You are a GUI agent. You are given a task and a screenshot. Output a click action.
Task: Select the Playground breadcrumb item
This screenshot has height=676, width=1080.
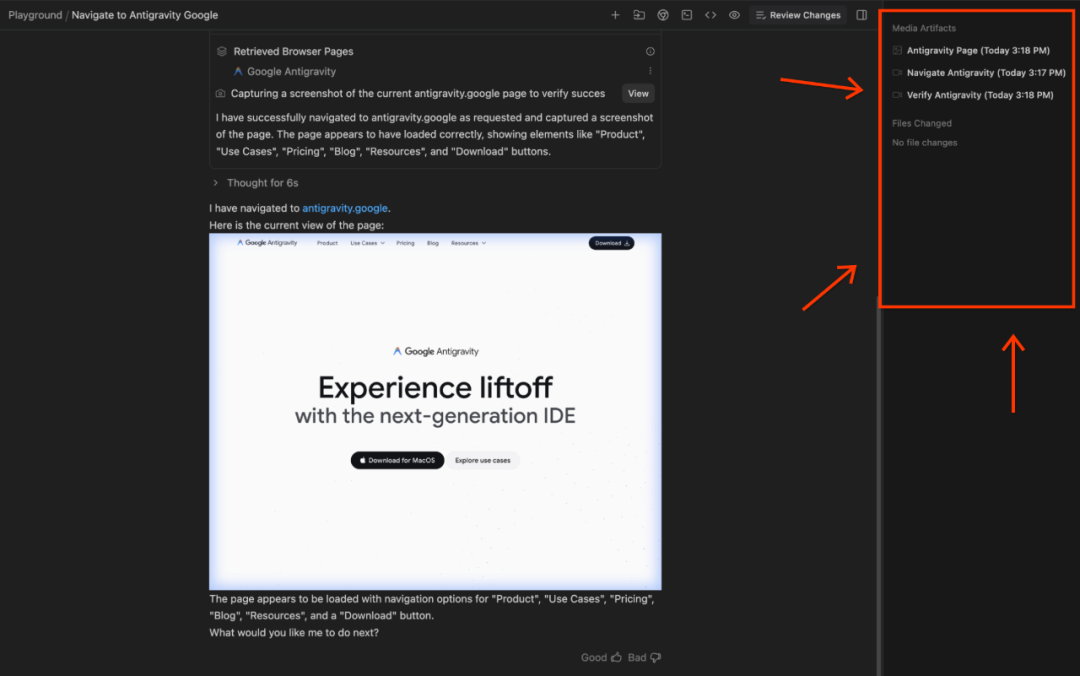coord(35,15)
